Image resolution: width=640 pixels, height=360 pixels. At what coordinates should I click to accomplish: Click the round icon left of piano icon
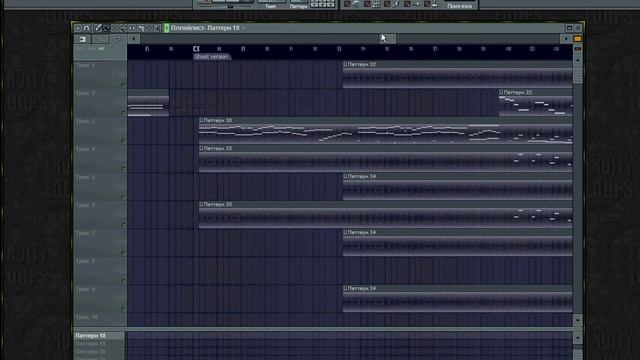click(356, 4)
